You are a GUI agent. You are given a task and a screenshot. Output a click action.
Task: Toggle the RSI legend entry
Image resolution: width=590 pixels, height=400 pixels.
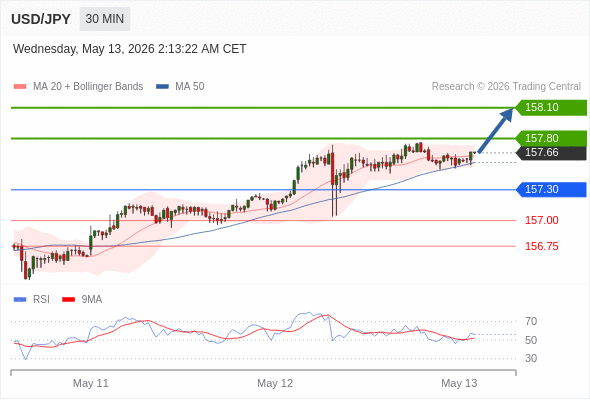(x=32, y=300)
